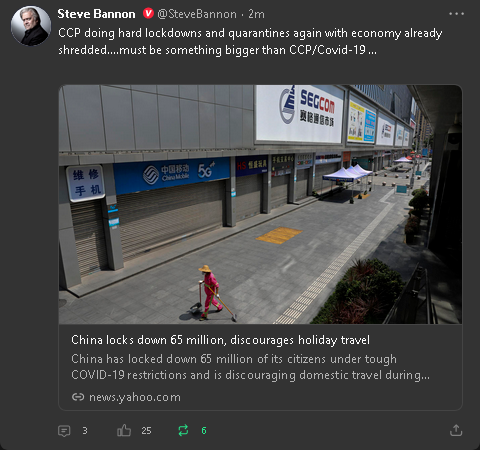This screenshot has height=450, width=480.
Task: Open headline China locks down 65 million
Action: coord(220,340)
